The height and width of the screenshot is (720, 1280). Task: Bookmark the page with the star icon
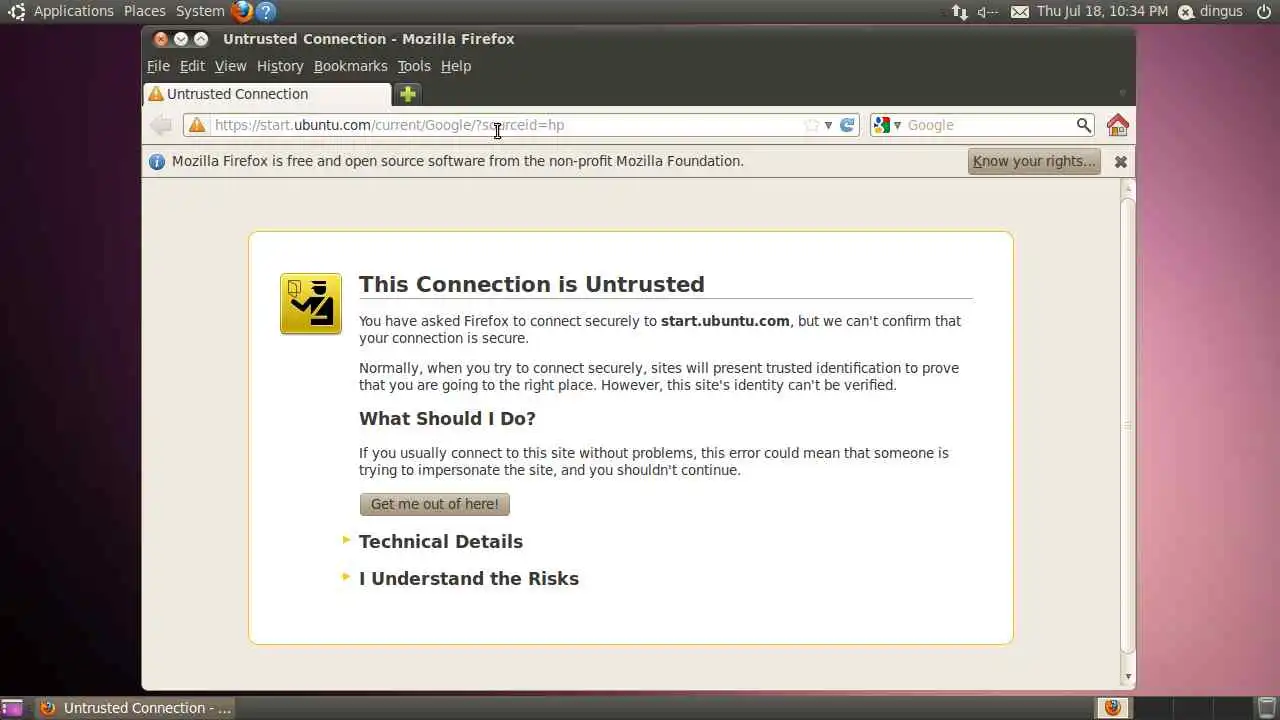[x=811, y=125]
